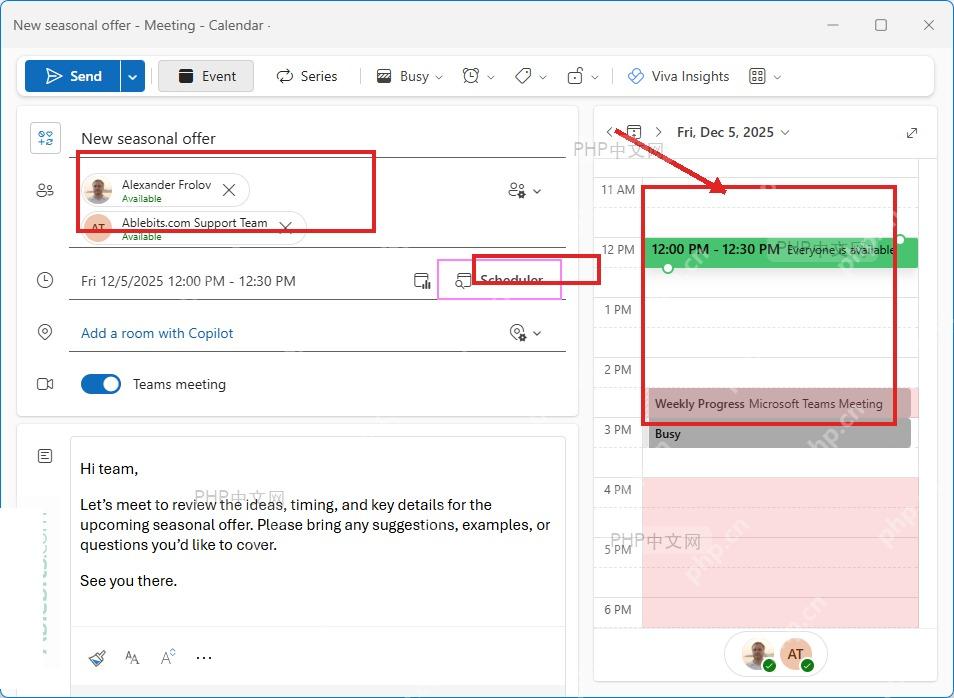Viewport: 954px width, 698px height.
Task: Open more formatting options ellipsis
Action: click(204, 658)
